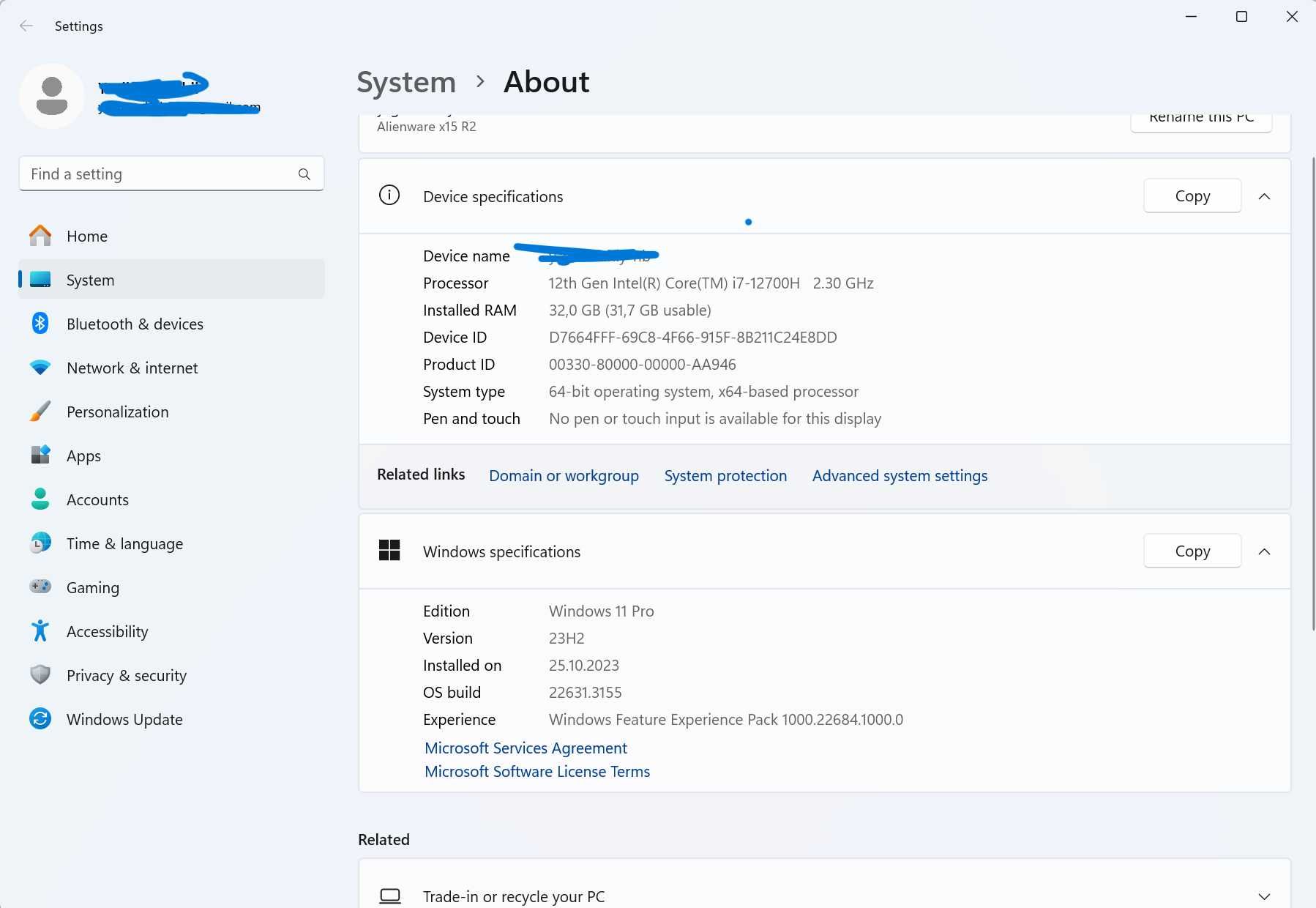Click the System monitor icon in sidebar
Viewport: 1316px width, 908px height.
pos(40,280)
